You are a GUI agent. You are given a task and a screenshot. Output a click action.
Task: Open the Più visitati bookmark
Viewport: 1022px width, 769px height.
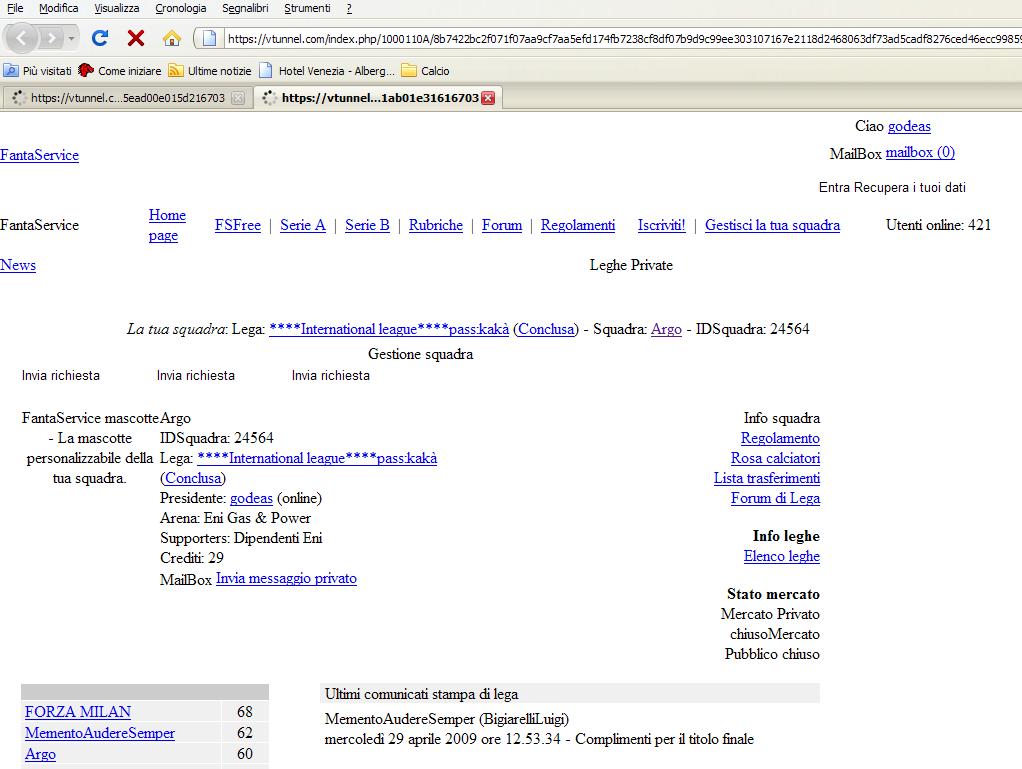(x=38, y=71)
